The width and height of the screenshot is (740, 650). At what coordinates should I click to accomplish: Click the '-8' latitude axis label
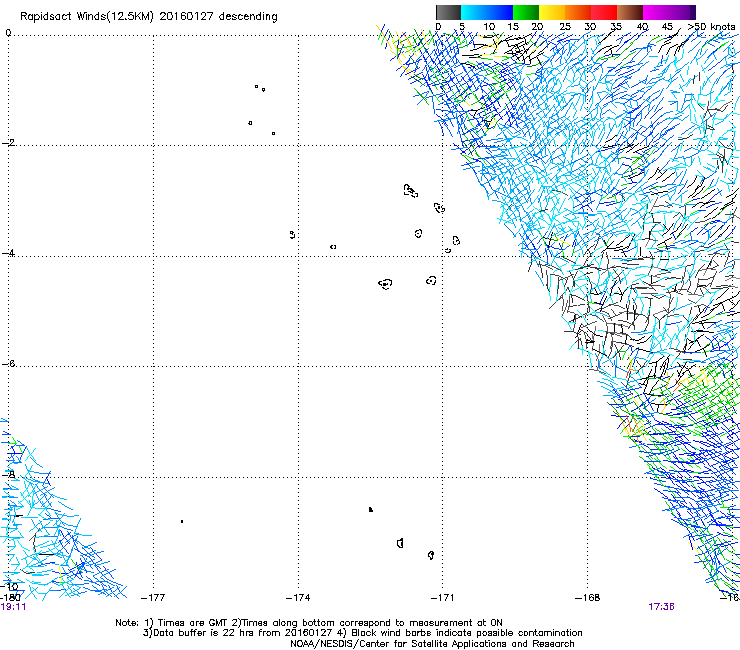pyautogui.click(x=8, y=474)
